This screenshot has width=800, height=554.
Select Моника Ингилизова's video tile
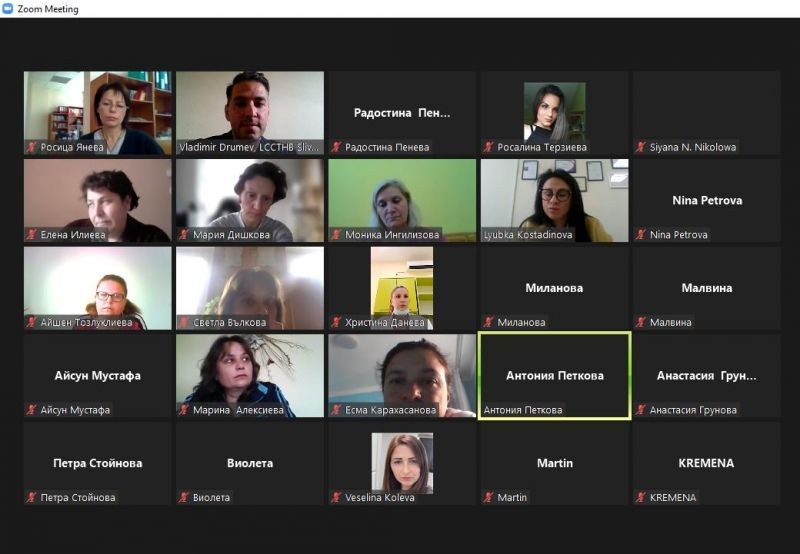pyautogui.click(x=402, y=200)
